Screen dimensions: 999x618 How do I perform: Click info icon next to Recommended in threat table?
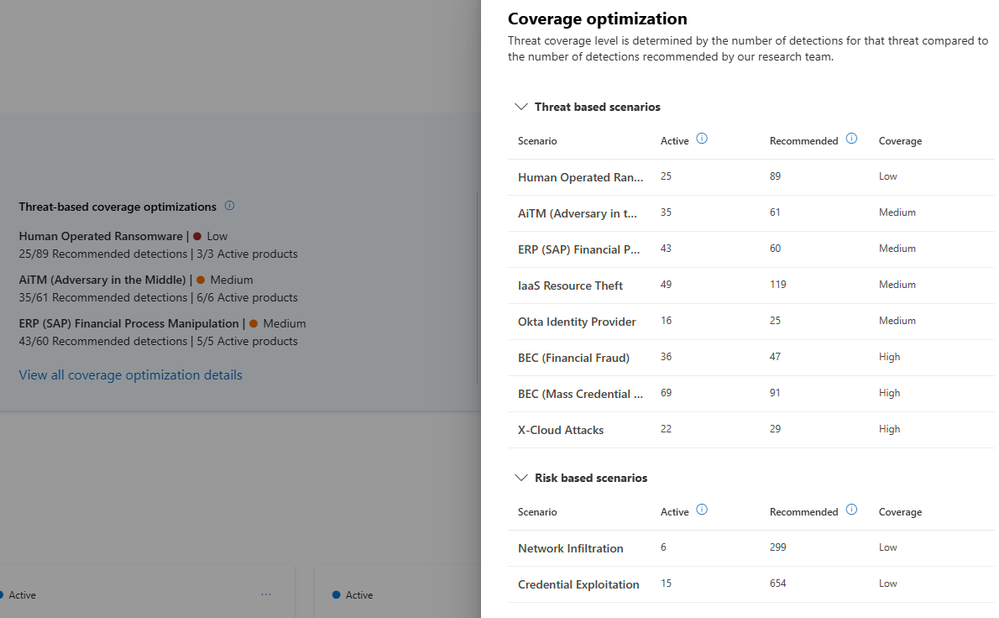tap(851, 139)
